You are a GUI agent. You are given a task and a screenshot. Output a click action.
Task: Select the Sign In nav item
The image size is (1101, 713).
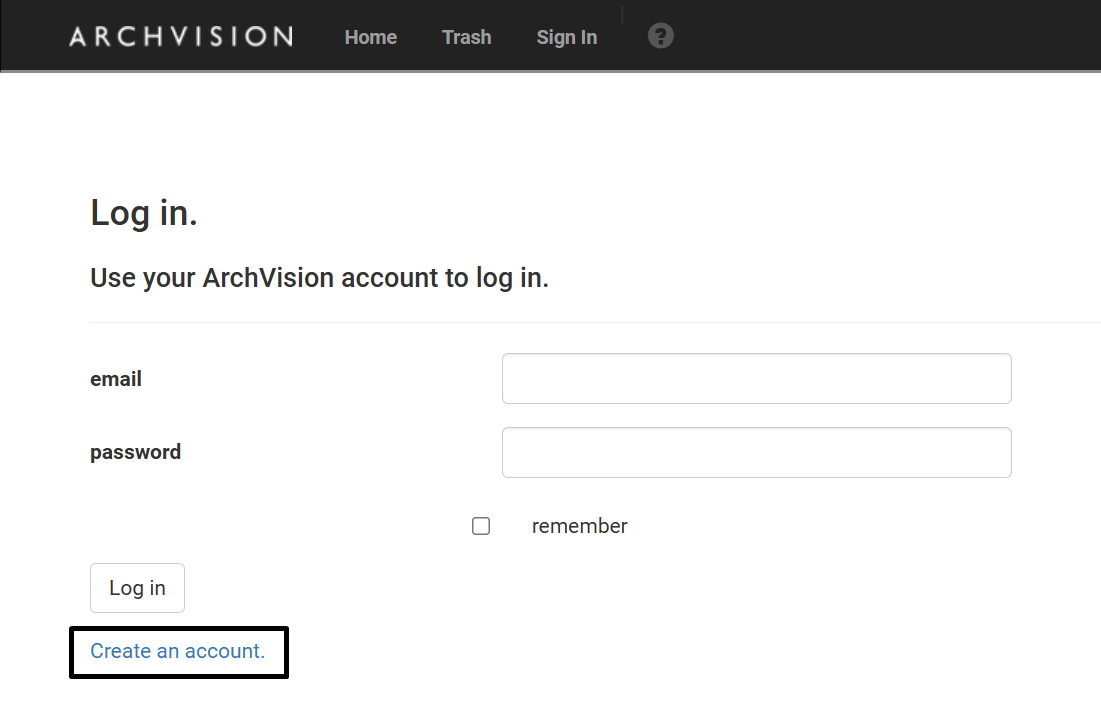point(566,37)
